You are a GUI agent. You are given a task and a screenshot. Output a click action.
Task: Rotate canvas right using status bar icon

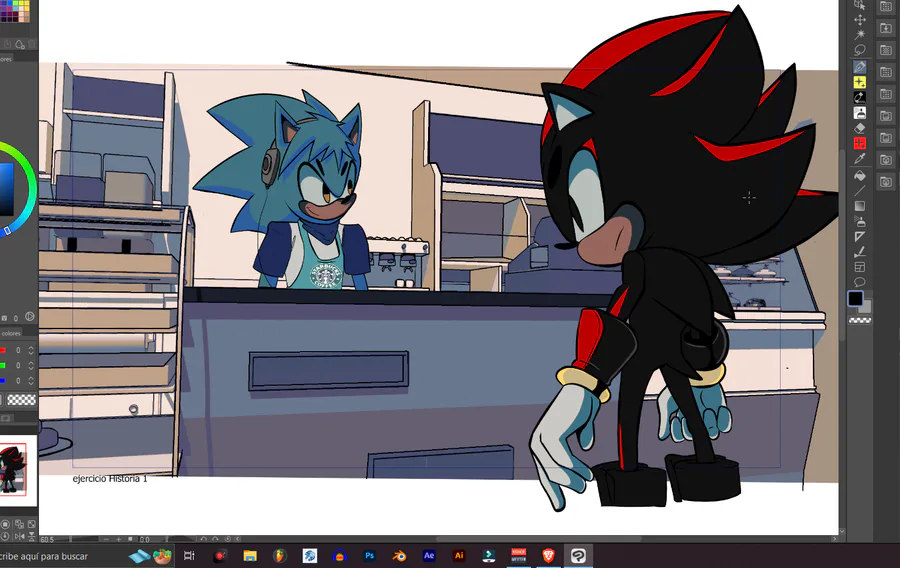click(215, 539)
